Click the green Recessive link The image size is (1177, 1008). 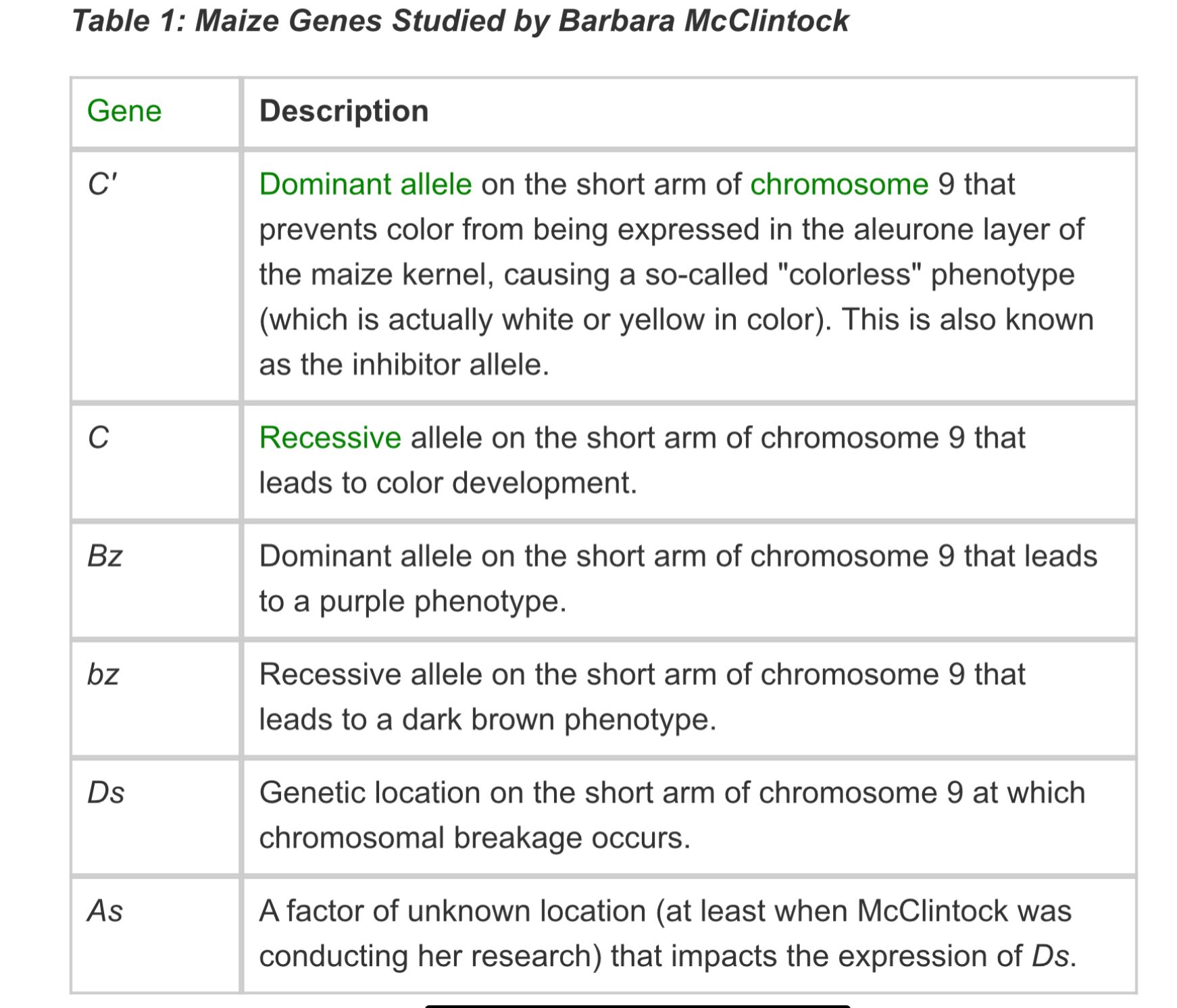coord(330,438)
